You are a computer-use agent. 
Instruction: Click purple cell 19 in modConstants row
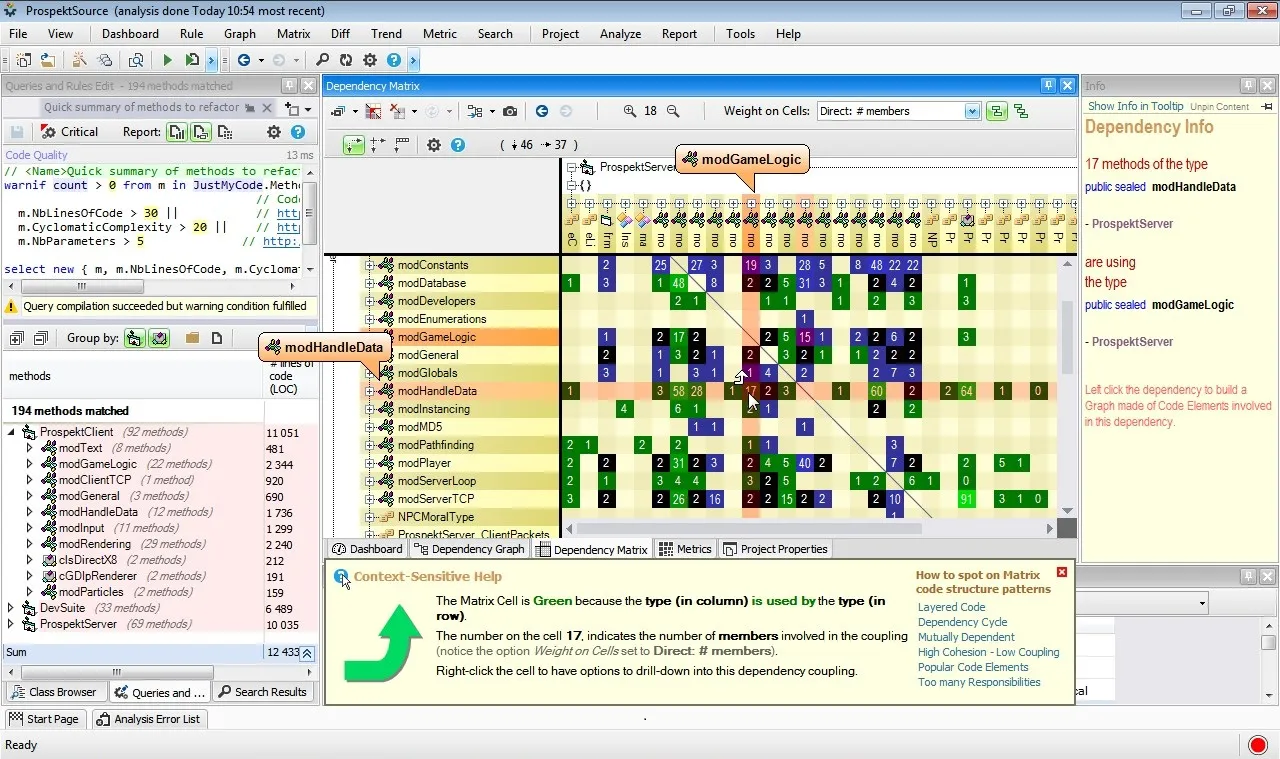click(751, 265)
